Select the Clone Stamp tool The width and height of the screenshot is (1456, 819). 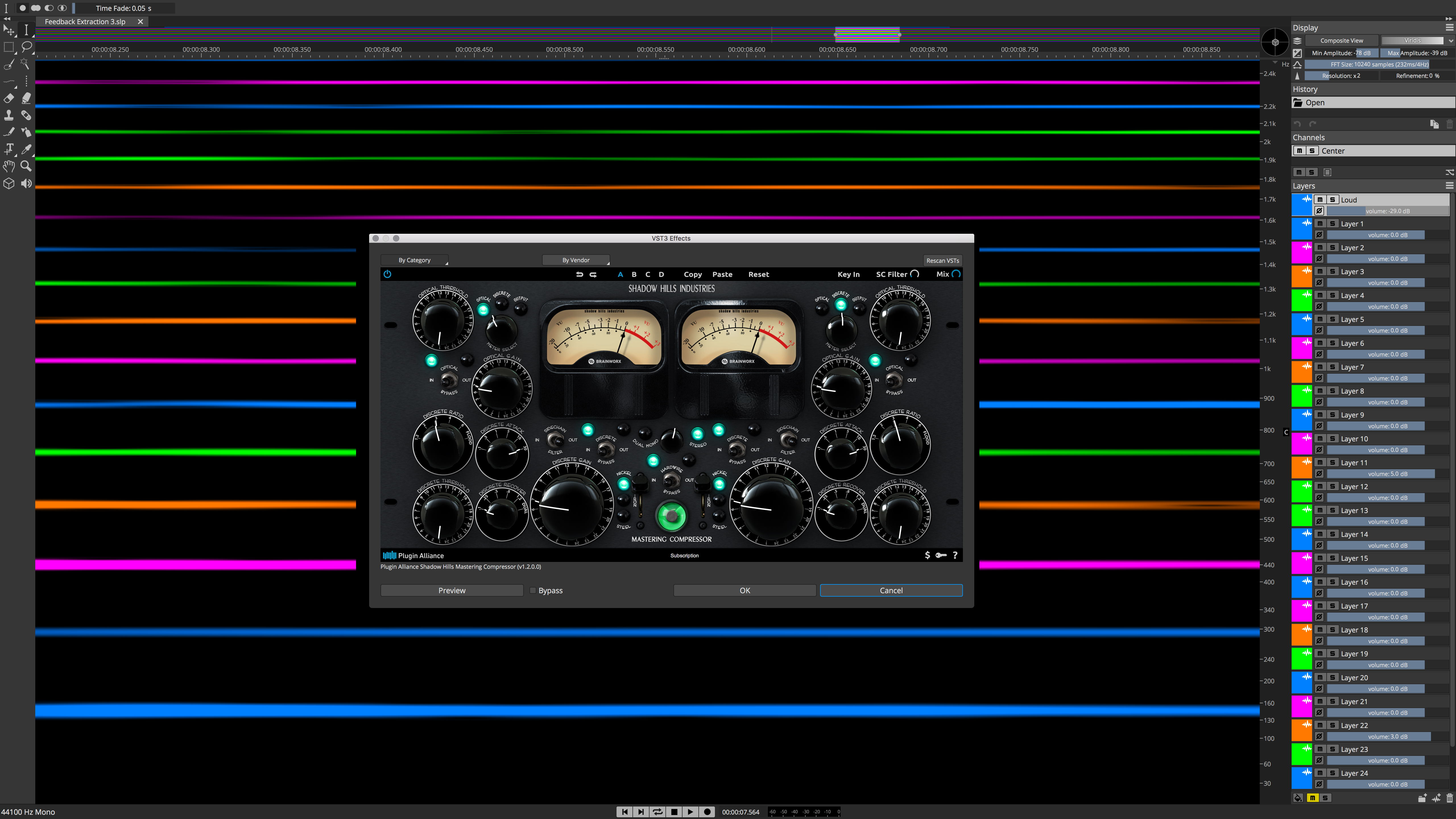9,115
